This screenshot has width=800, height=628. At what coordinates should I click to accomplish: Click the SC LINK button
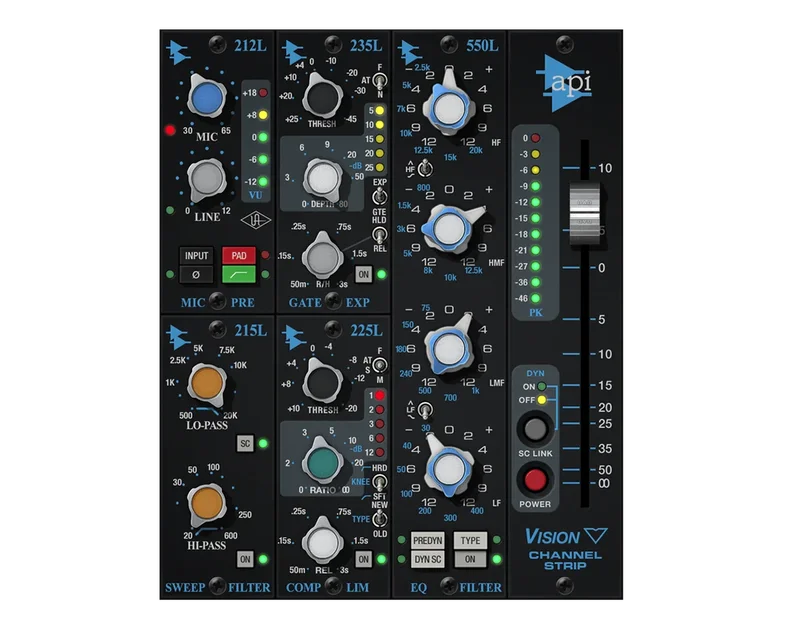[x=535, y=429]
